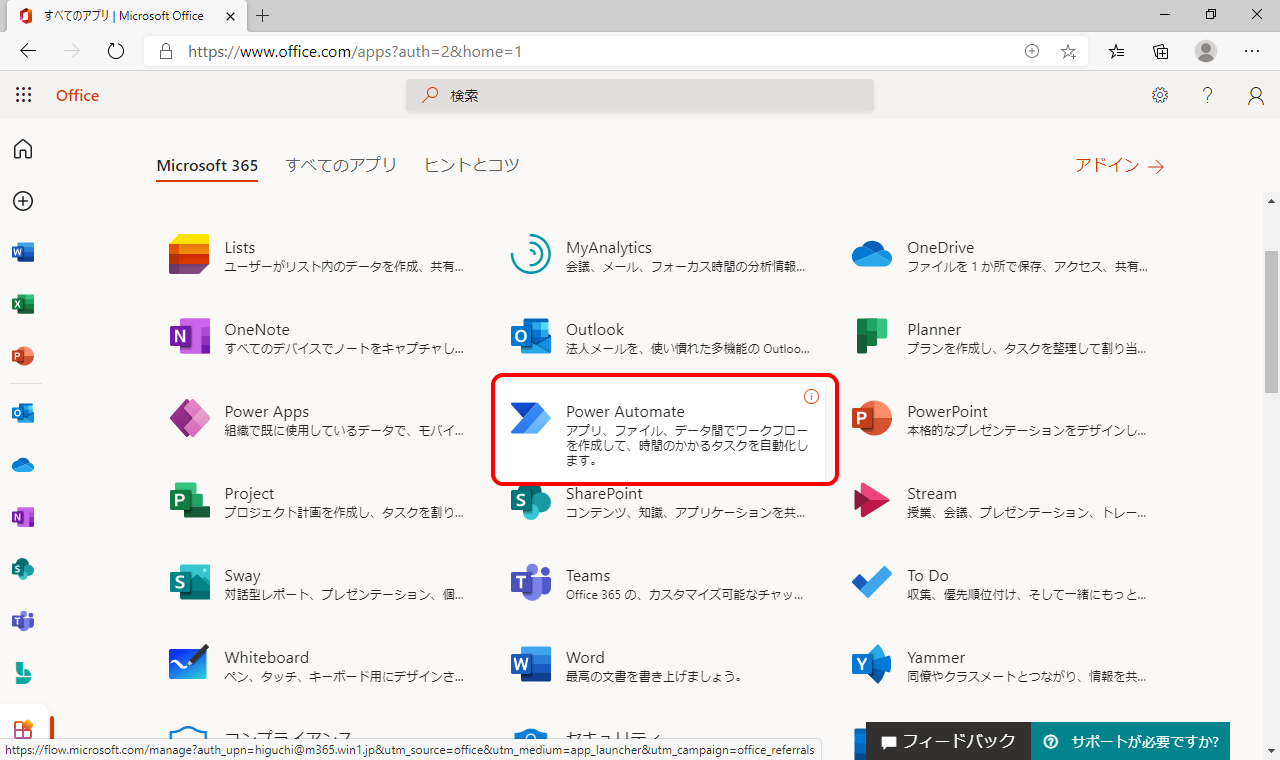Open the Sway app icon
Image resolution: width=1280 pixels, height=760 pixels.
click(189, 583)
